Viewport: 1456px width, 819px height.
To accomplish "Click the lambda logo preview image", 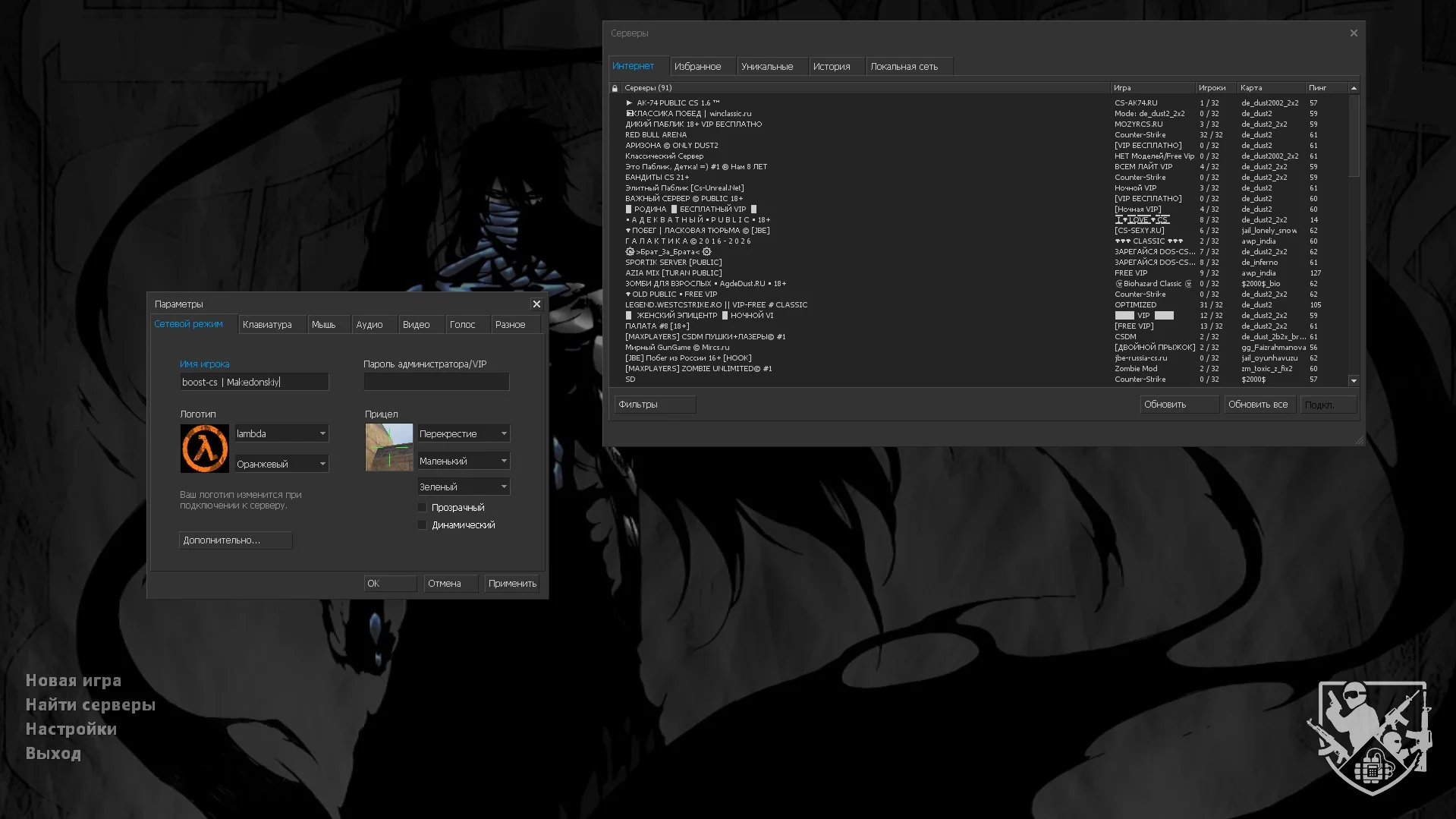I will coord(204,449).
